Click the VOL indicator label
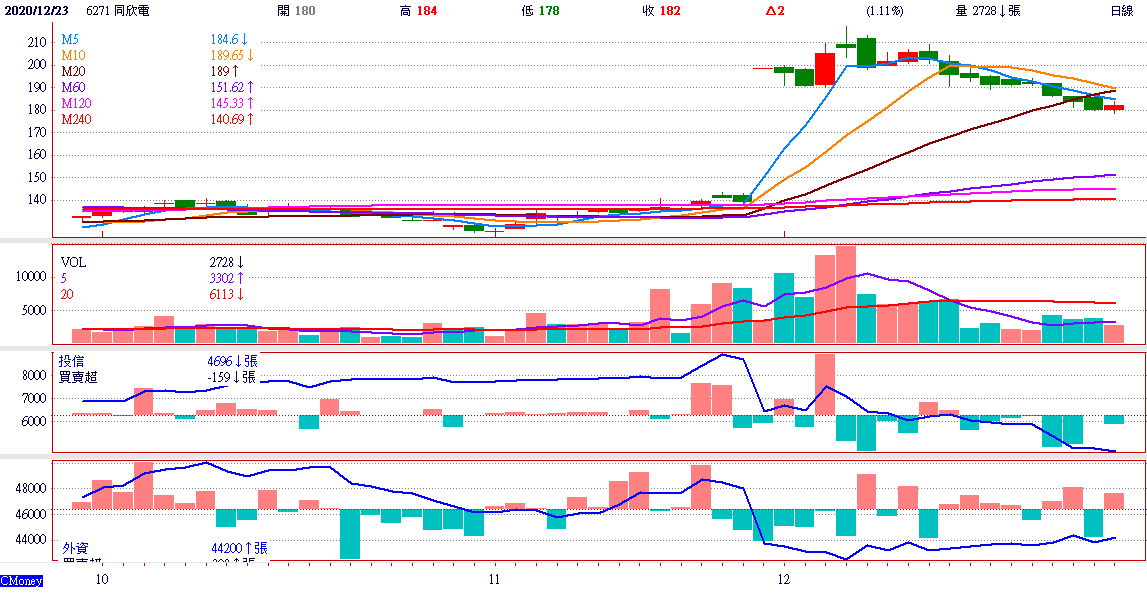The image size is (1147, 599). pyautogui.click(x=75, y=260)
